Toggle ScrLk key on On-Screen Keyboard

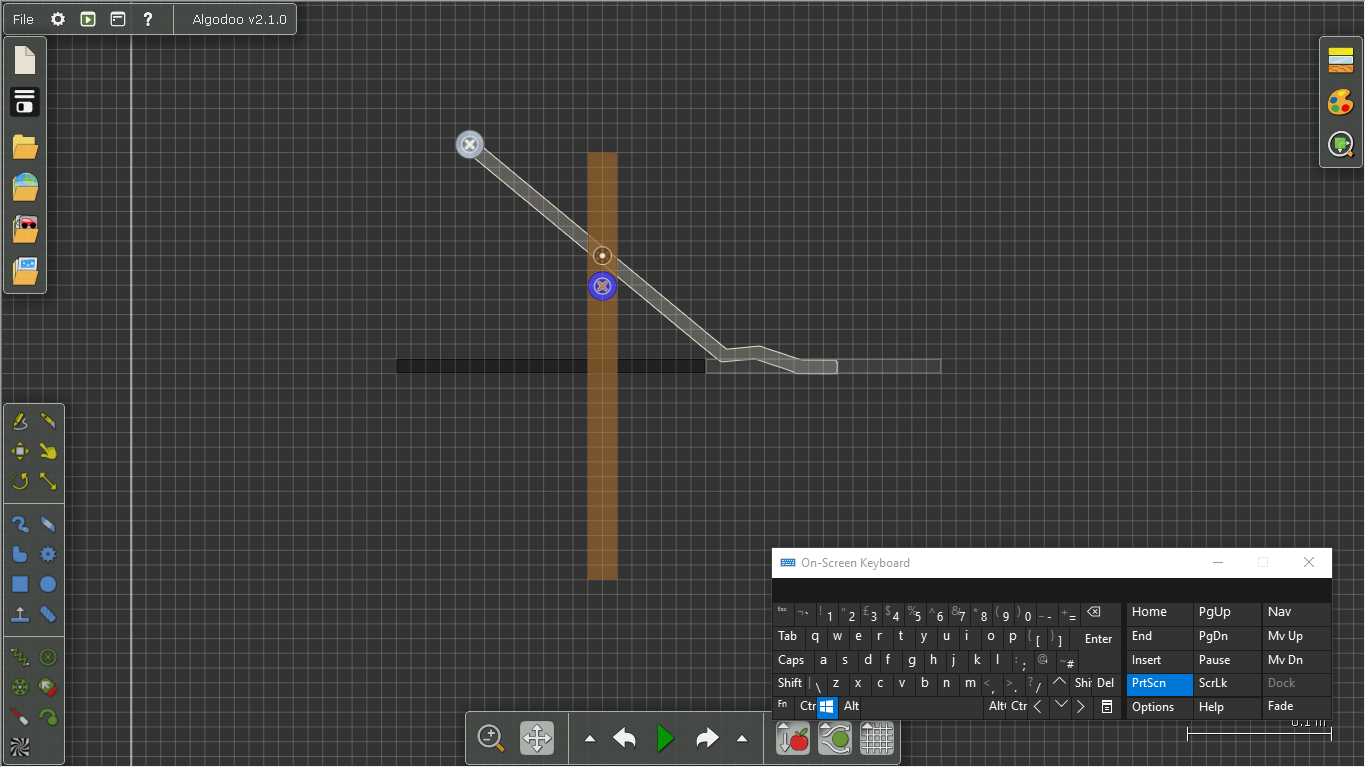(1228, 684)
